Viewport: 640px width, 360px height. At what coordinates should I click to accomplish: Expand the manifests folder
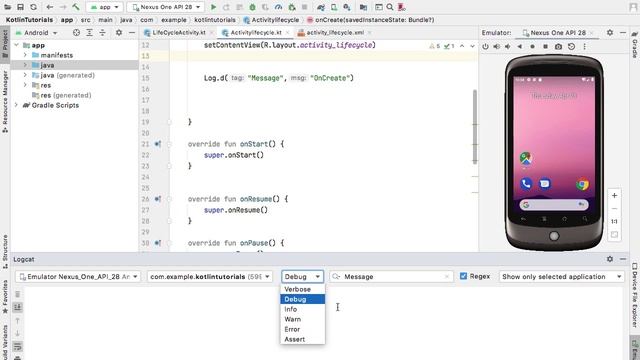tap(25, 55)
